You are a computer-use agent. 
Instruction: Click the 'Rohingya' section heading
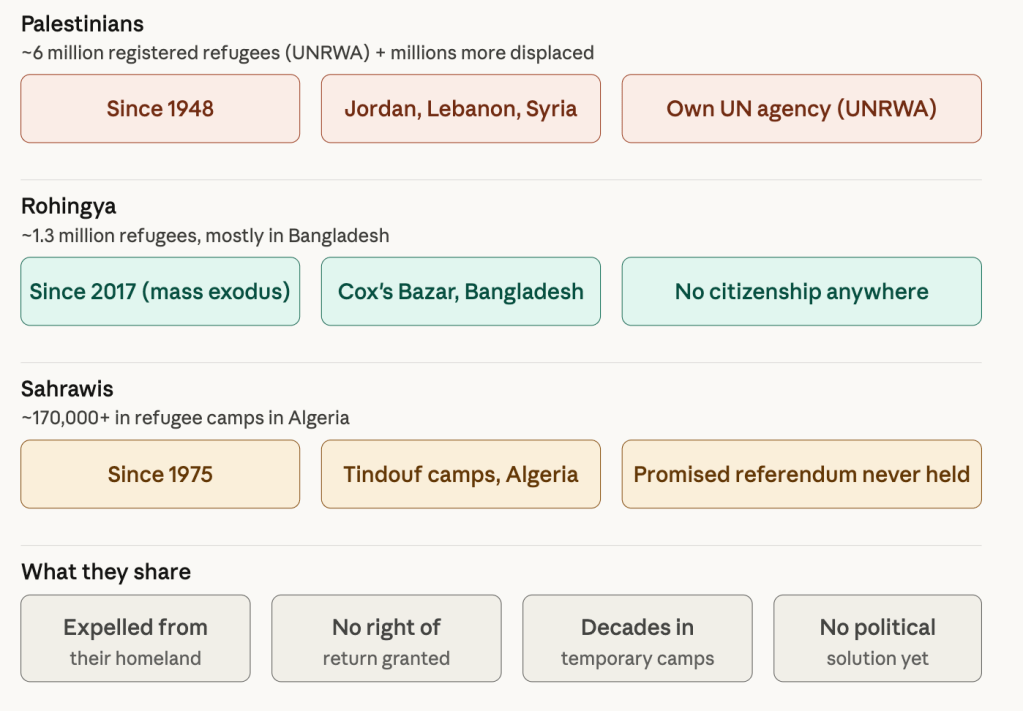pos(68,207)
